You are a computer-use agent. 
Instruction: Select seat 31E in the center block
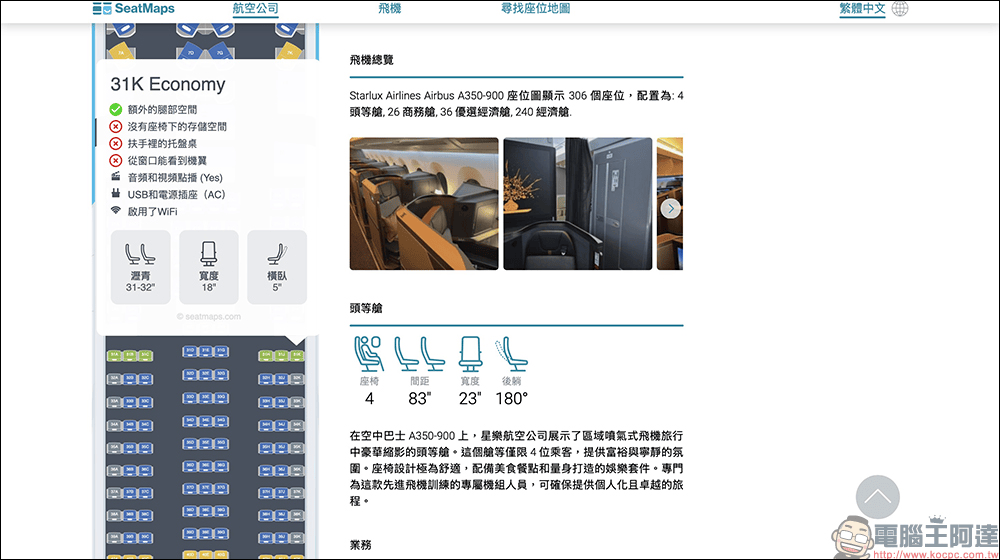tap(205, 351)
